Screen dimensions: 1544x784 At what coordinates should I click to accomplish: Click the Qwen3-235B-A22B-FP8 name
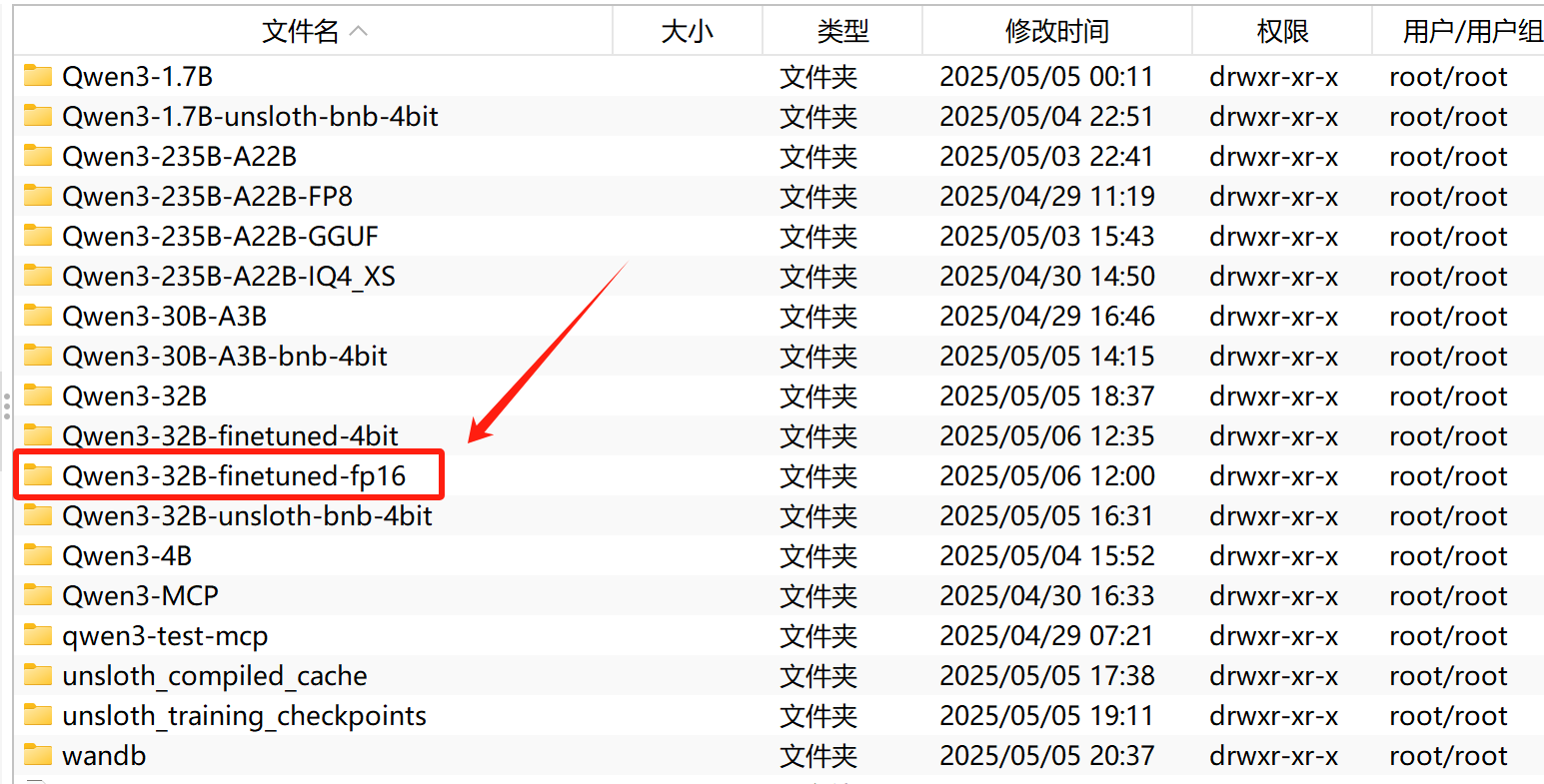click(x=208, y=197)
